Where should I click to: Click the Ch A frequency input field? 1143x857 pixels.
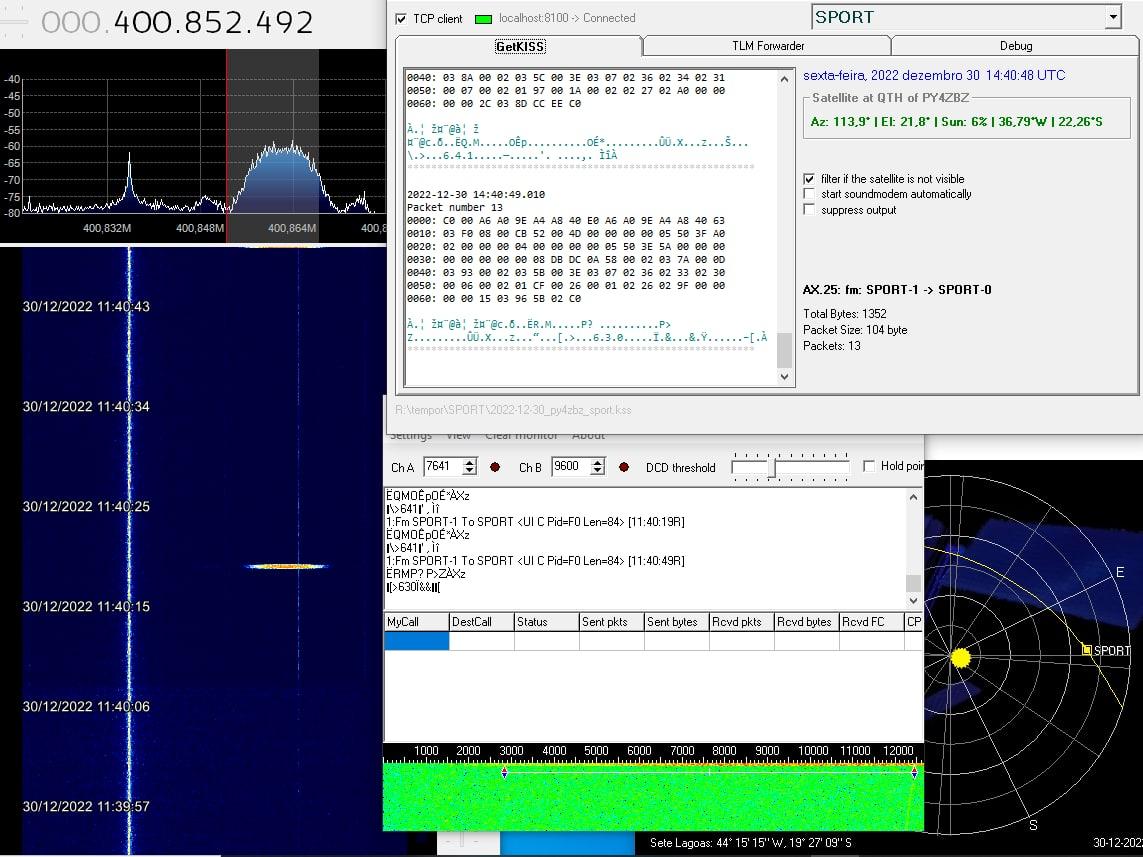440,467
